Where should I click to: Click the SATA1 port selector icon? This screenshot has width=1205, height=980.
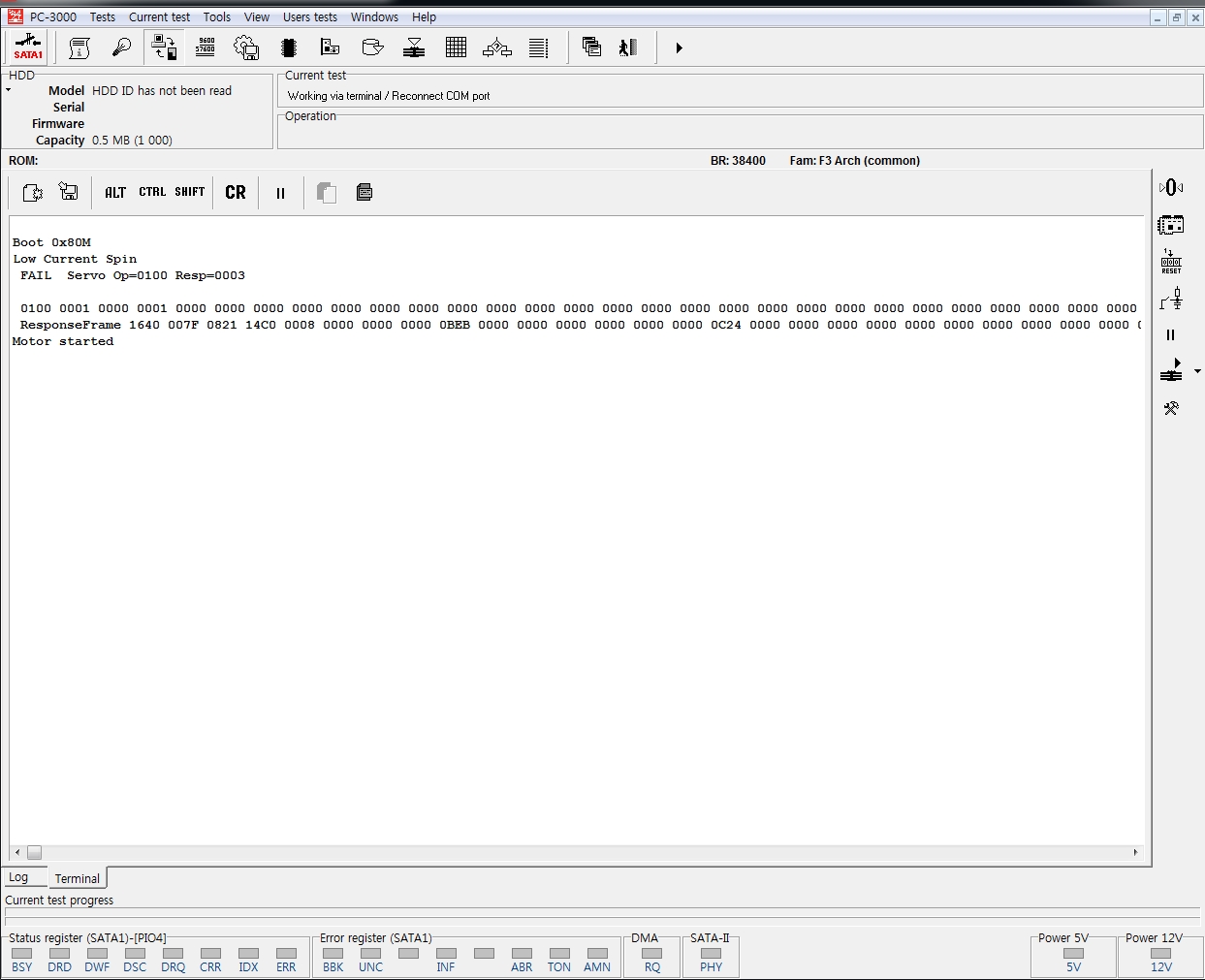(28, 47)
